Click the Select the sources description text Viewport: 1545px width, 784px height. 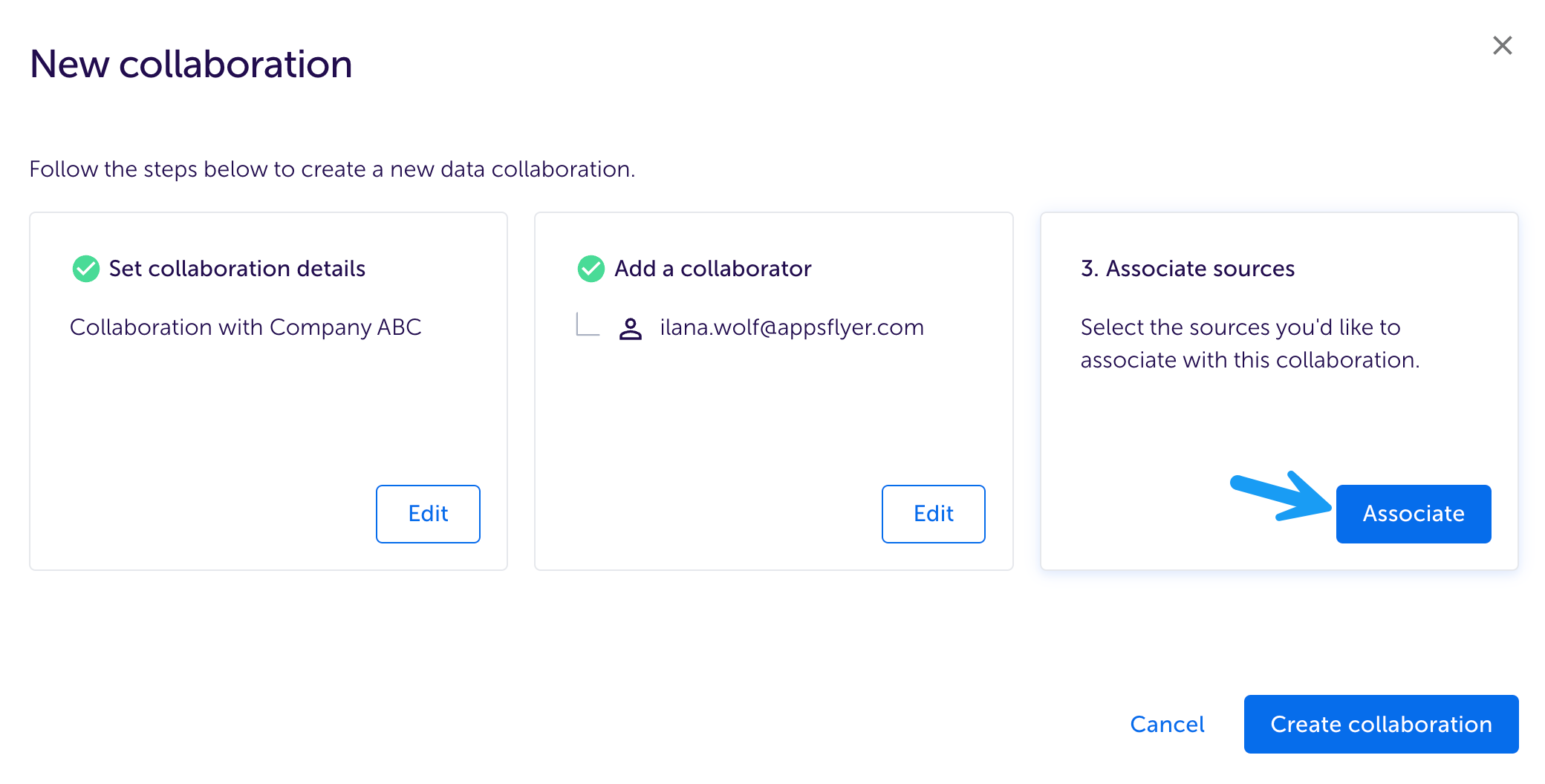tap(1250, 343)
